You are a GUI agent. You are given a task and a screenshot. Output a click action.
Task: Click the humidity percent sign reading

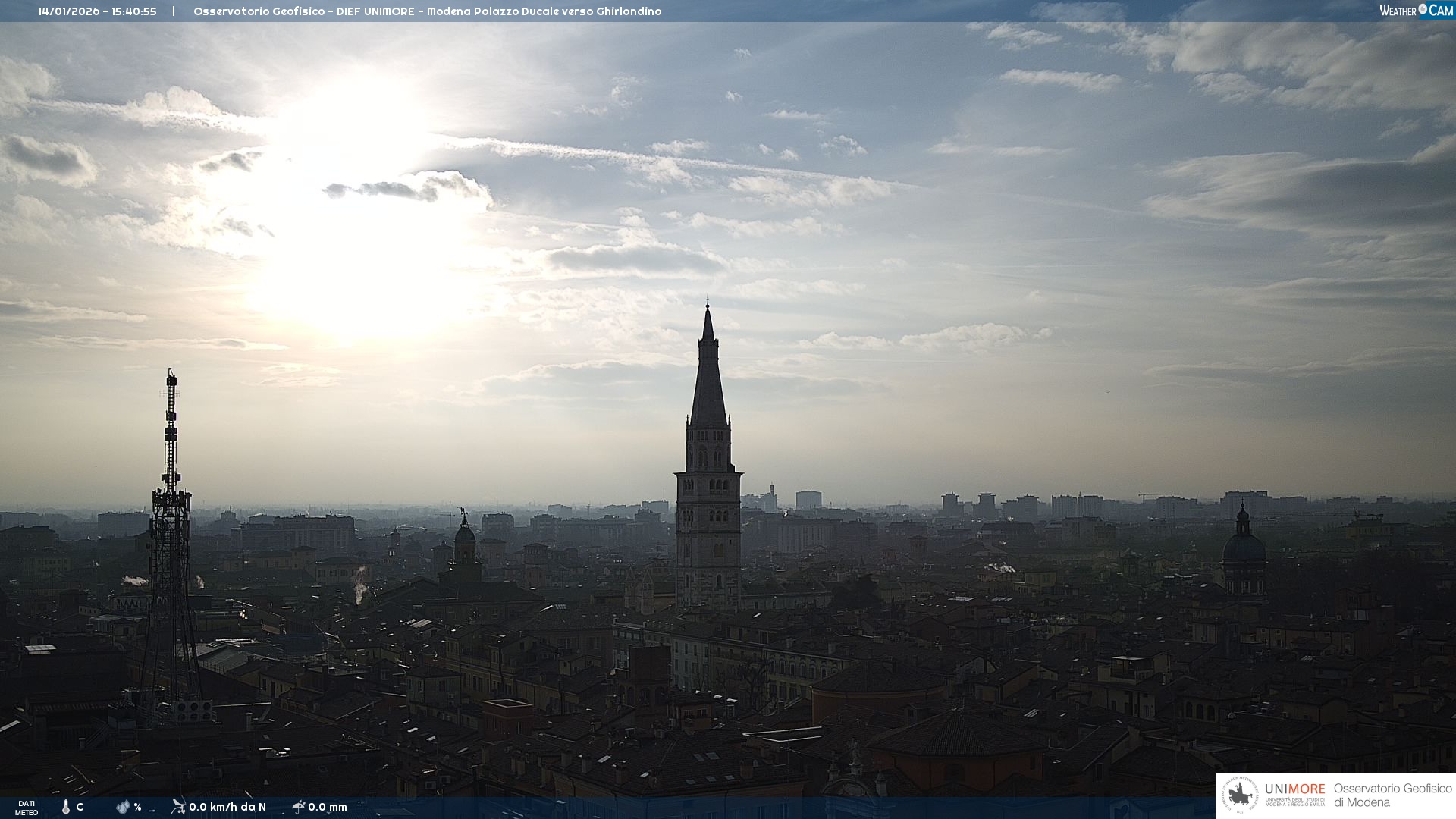[x=137, y=807]
